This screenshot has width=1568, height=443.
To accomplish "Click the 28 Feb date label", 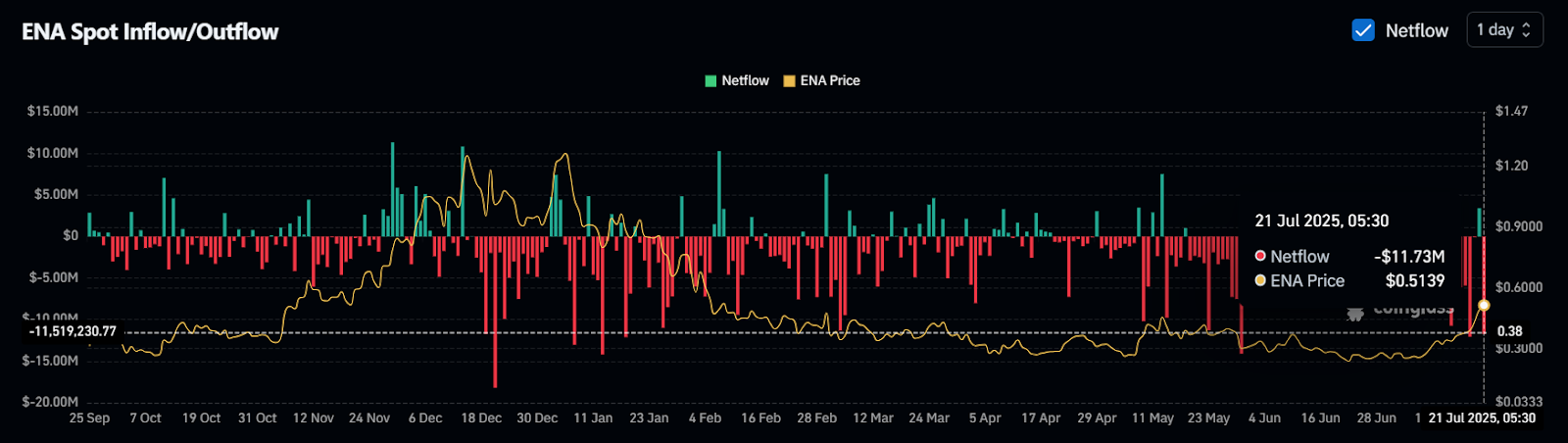I will (816, 418).
